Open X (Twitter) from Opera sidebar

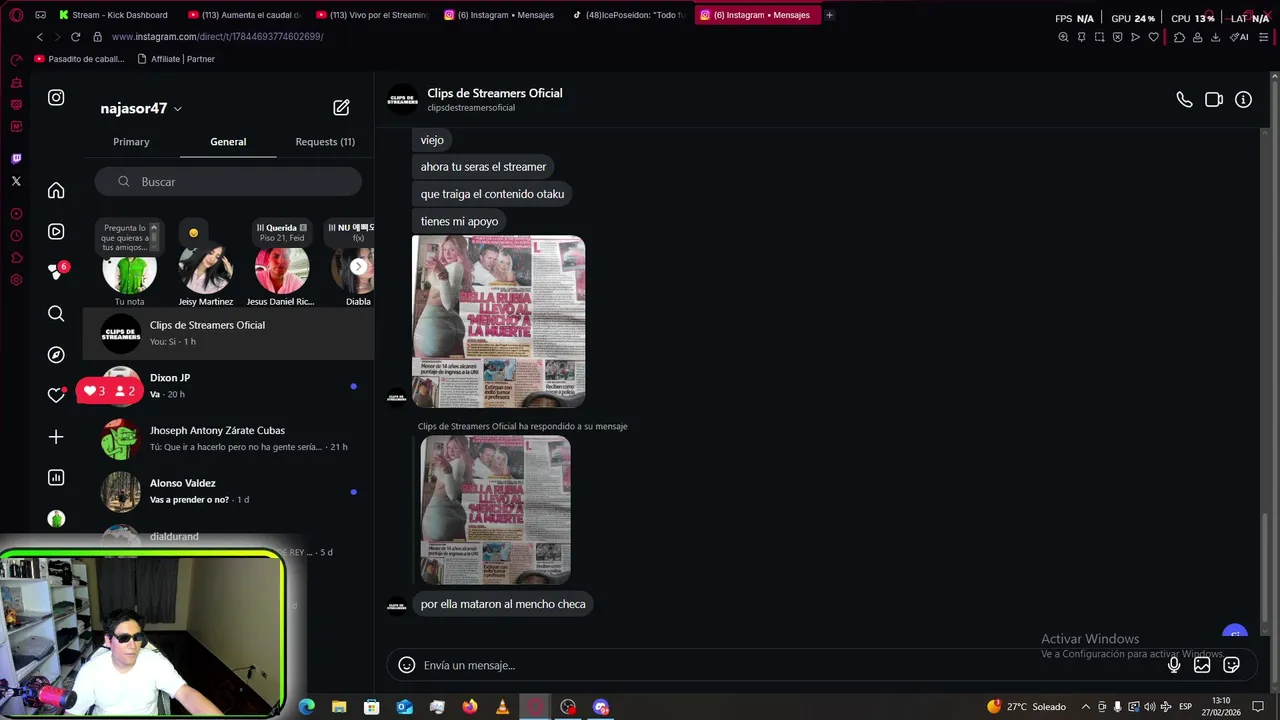16,181
